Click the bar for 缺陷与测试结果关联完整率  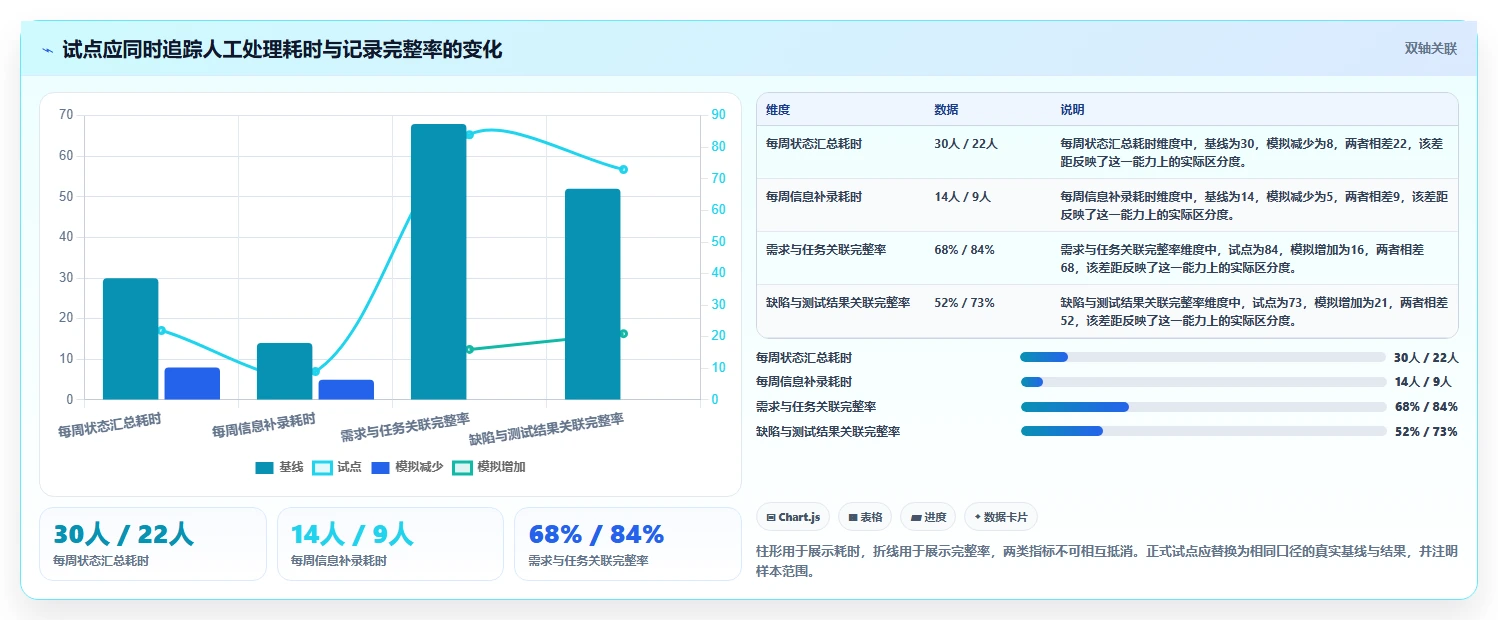coord(593,294)
